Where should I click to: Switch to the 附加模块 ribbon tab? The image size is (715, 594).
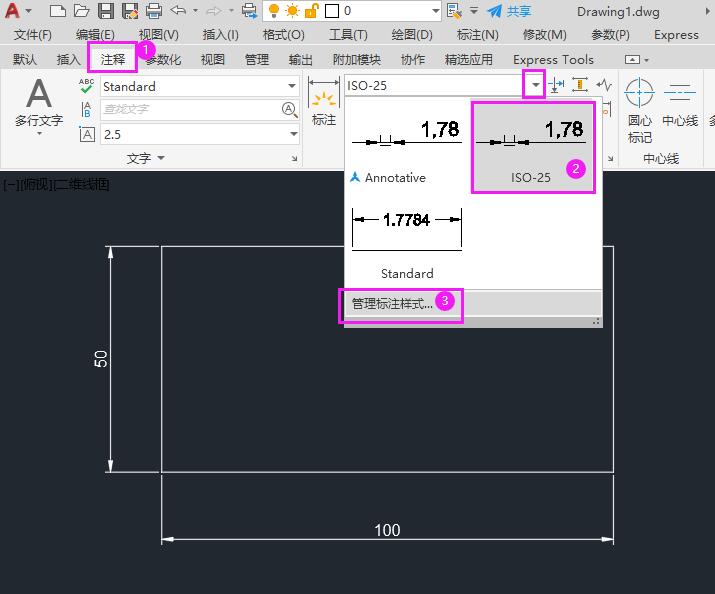coord(357,59)
